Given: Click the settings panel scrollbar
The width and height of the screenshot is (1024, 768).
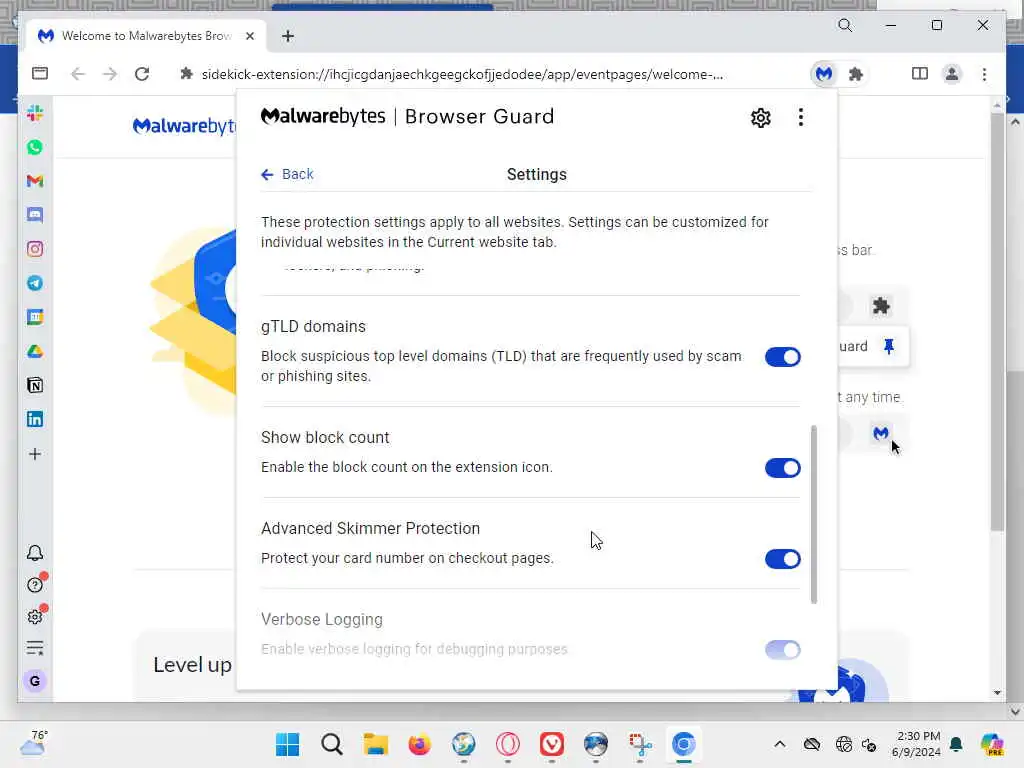Looking at the screenshot, I should click(814, 515).
